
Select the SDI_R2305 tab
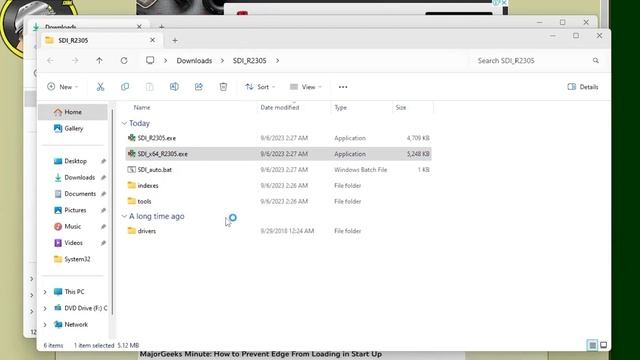101,40
